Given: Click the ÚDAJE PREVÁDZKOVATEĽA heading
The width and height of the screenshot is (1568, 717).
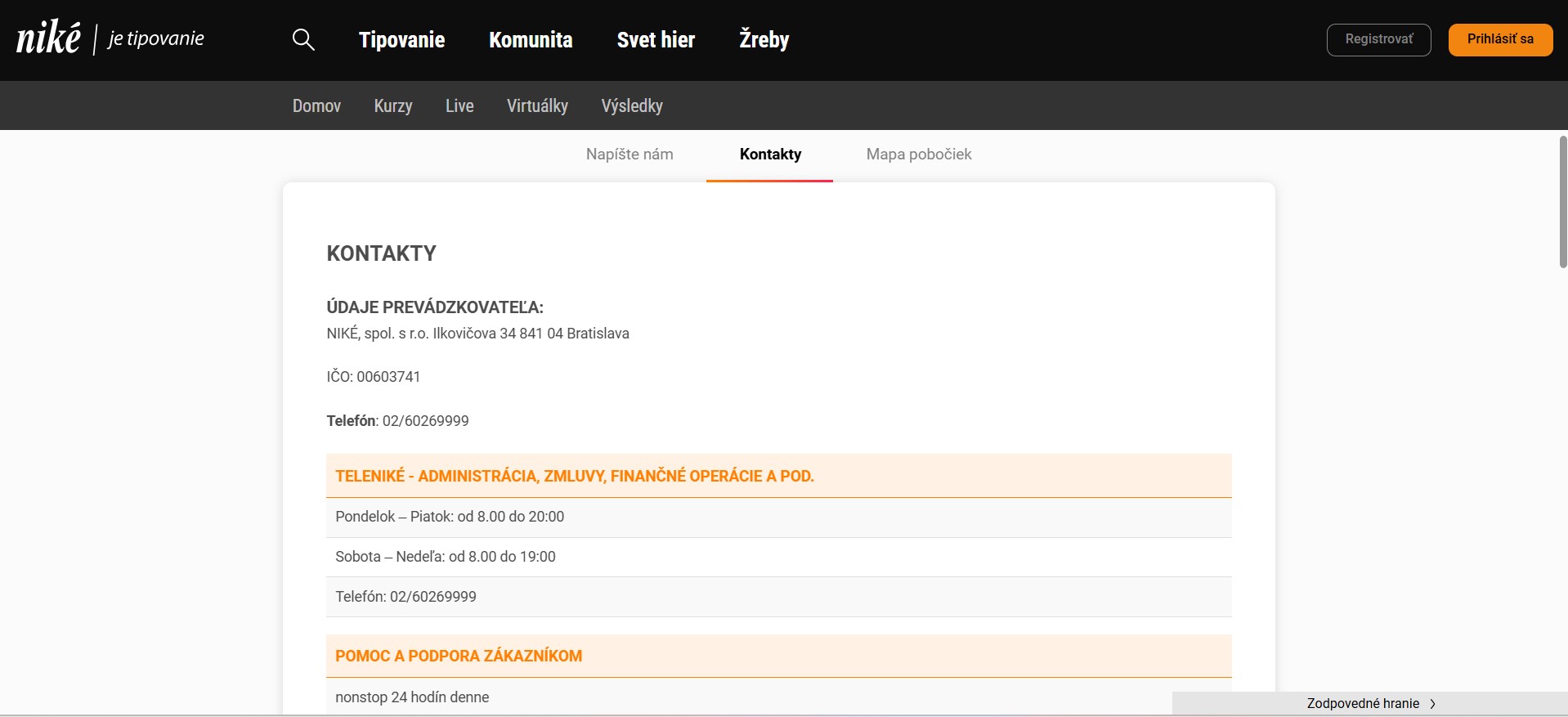Looking at the screenshot, I should click(x=435, y=307).
